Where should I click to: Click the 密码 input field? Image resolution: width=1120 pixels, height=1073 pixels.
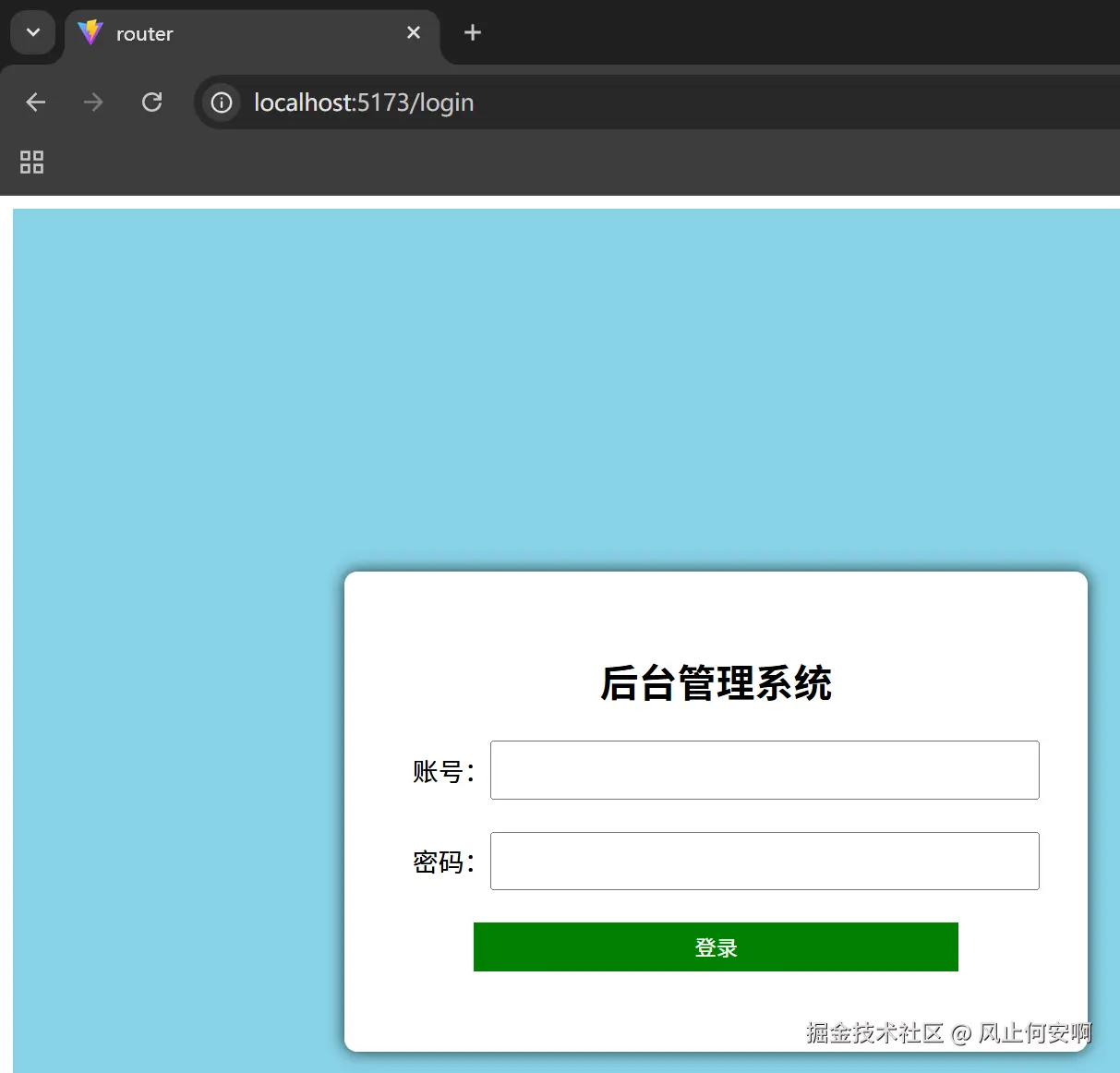[x=765, y=862]
